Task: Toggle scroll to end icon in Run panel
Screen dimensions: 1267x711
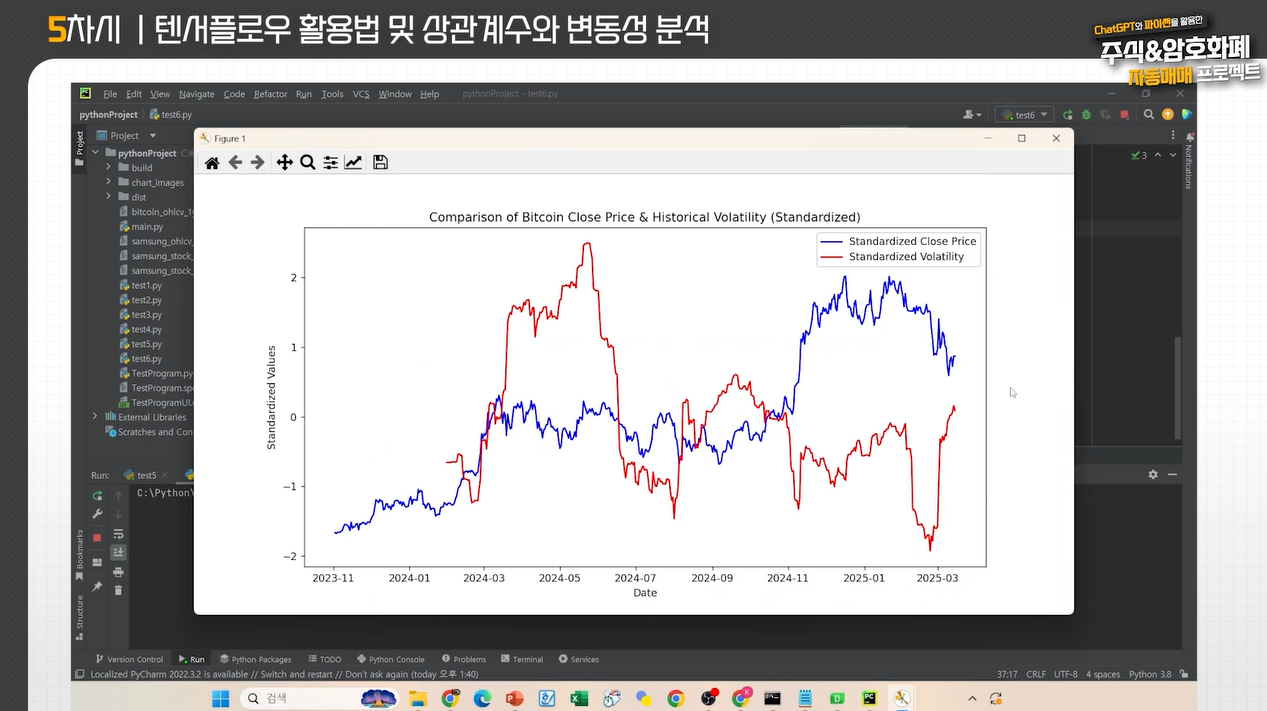Action: 118,552
